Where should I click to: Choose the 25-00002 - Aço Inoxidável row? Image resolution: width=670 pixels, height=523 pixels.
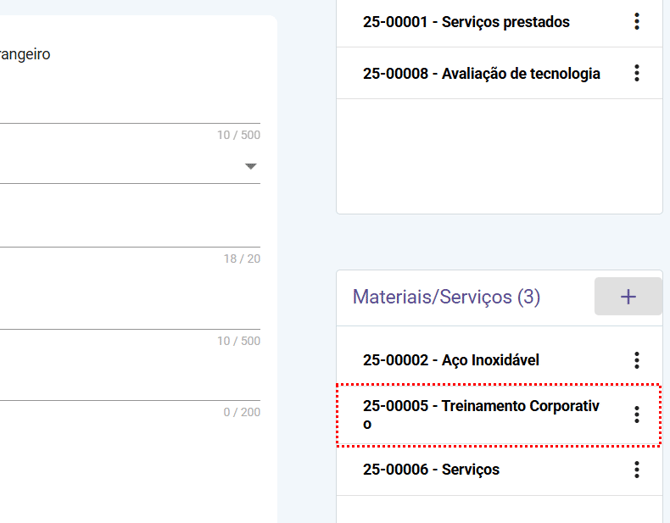450,360
